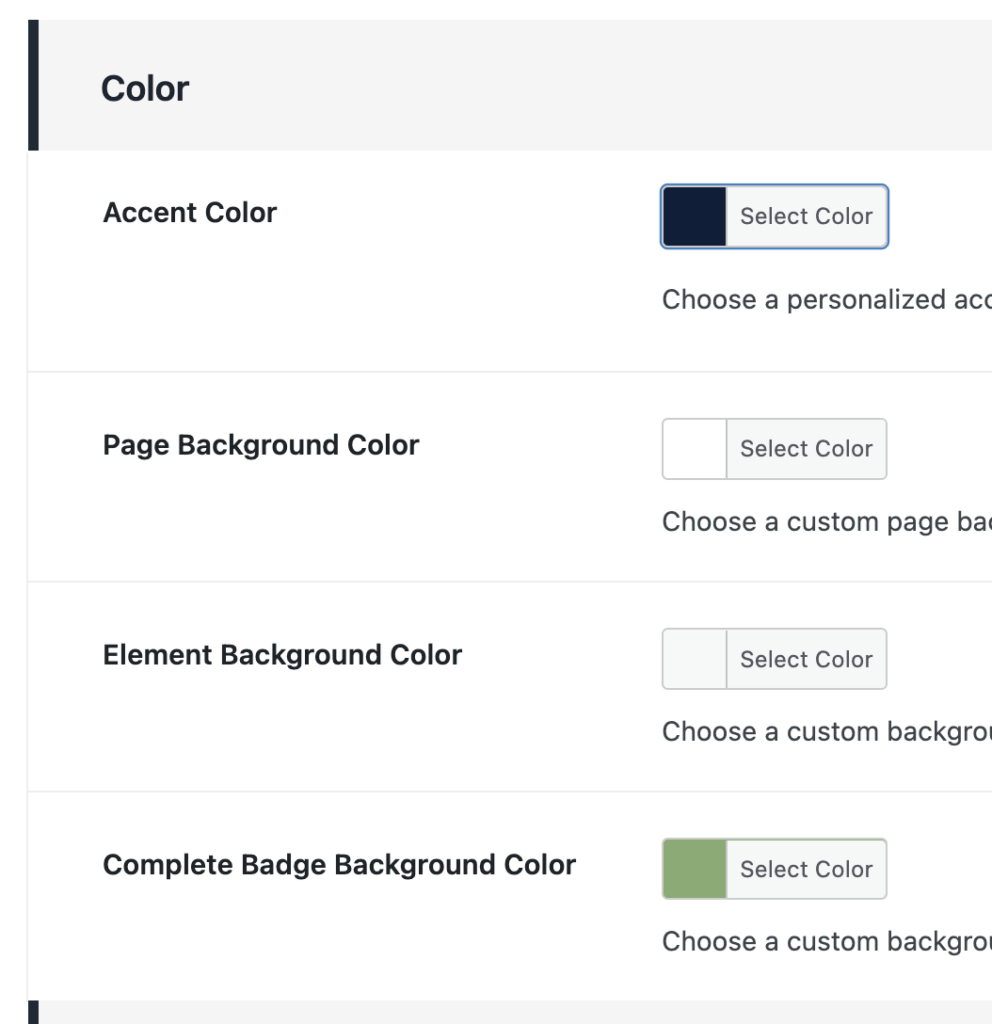
Task: Click the green Complete Badge Background swatch
Action: [x=694, y=869]
